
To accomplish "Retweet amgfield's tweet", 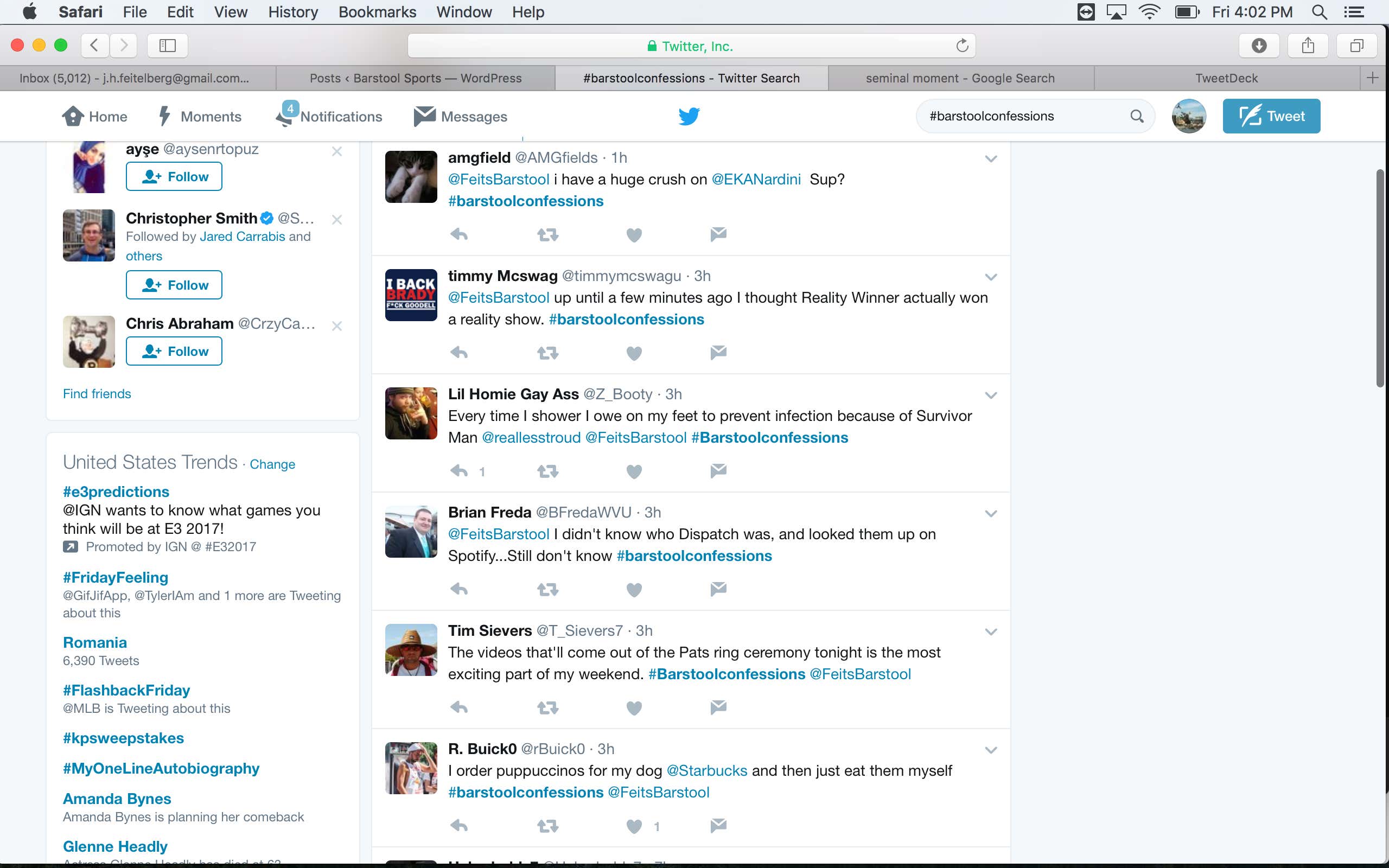I will (547, 234).
